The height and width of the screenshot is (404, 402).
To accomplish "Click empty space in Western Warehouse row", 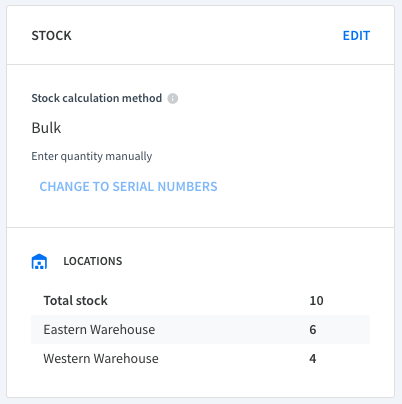I will point(233,359).
